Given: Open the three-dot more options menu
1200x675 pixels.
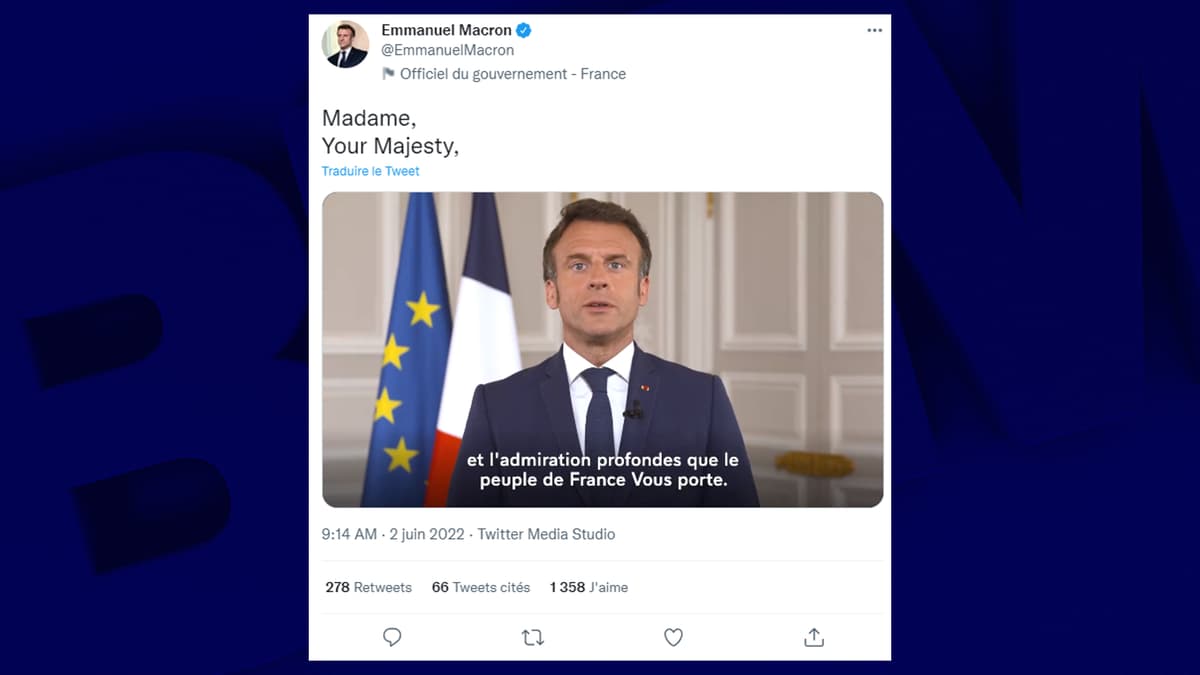Looking at the screenshot, I should pos(875,31).
